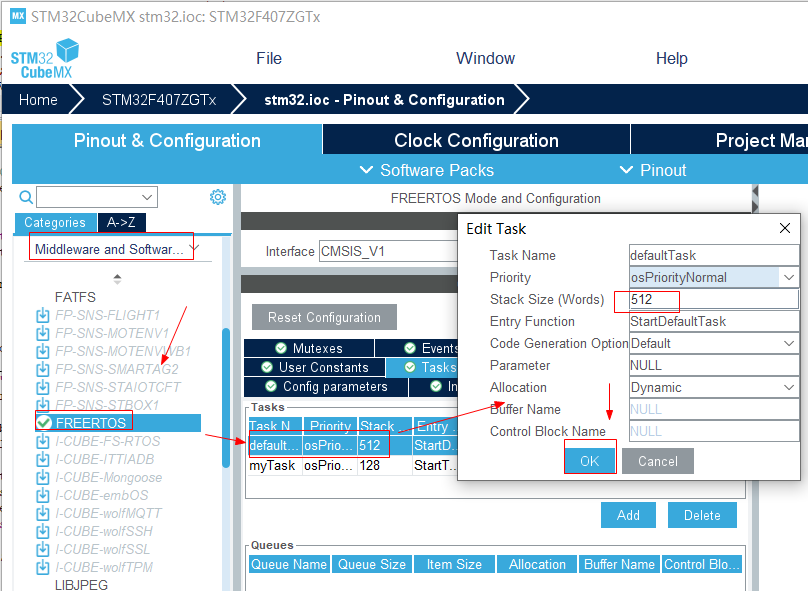Click Cancel in the Edit Task dialog
Viewport: 808px width, 591px height.
pos(658,461)
